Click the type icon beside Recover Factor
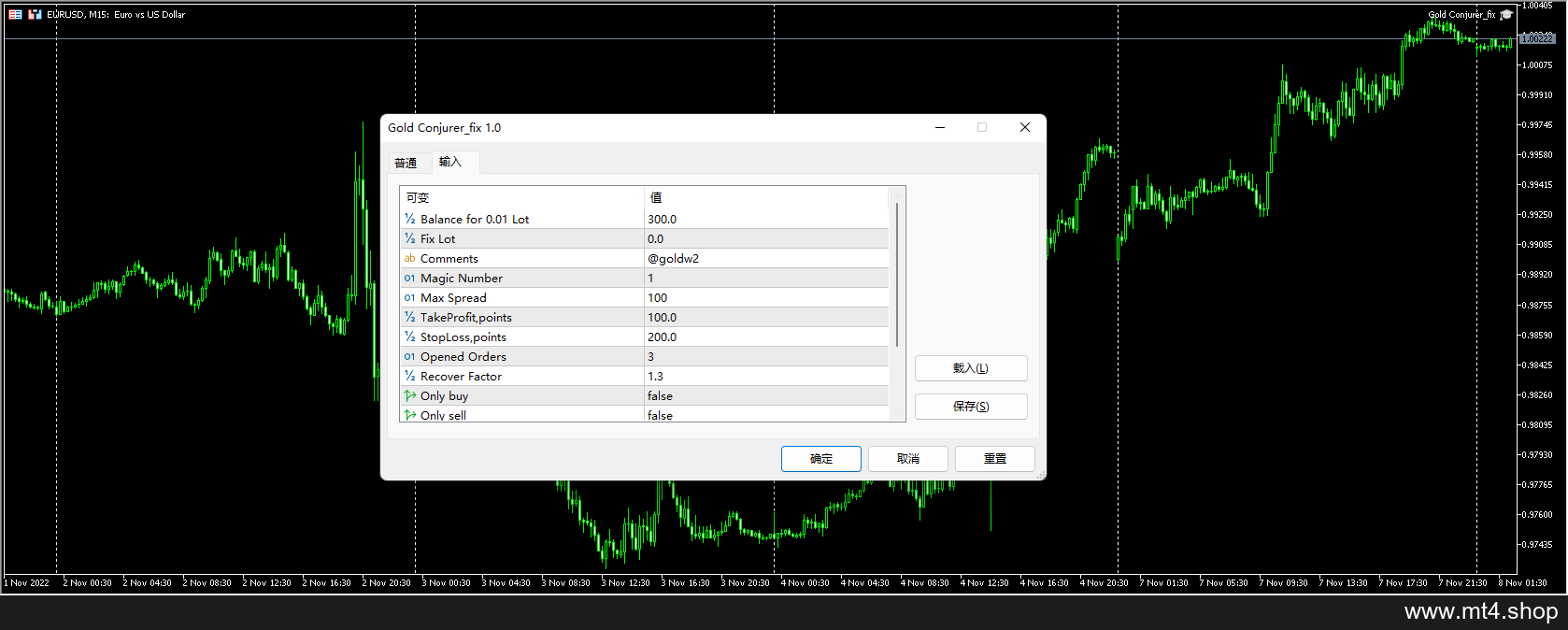 [409, 376]
